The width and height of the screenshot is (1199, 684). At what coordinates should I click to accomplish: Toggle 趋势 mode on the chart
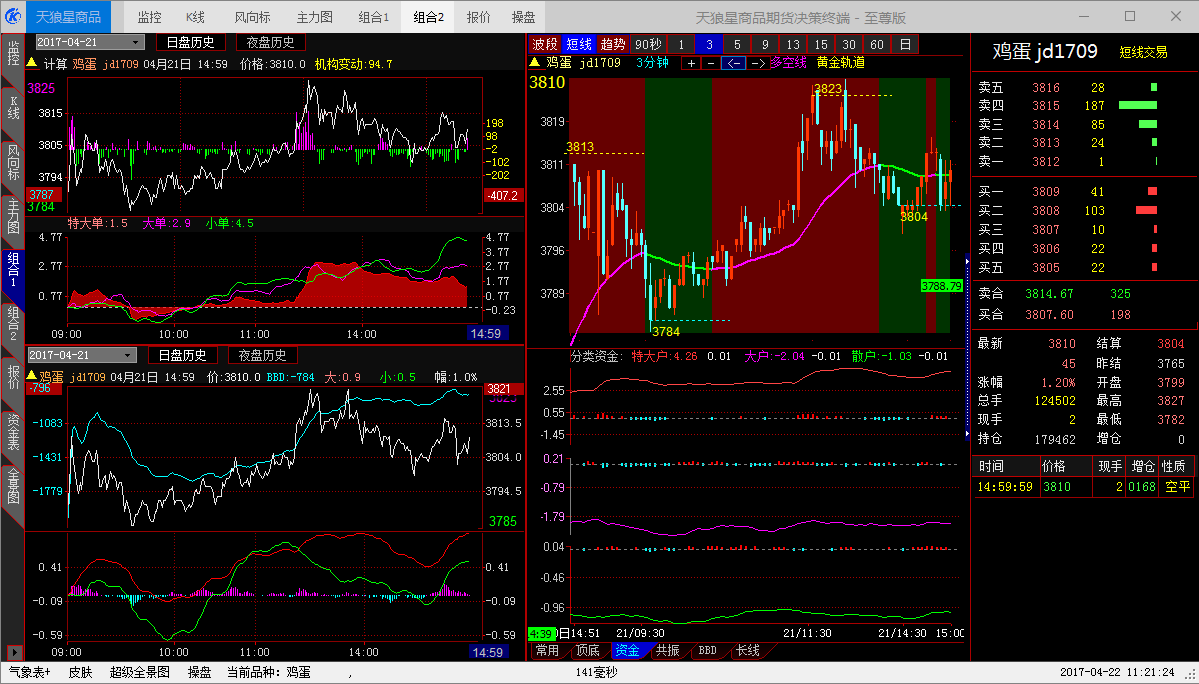(612, 44)
